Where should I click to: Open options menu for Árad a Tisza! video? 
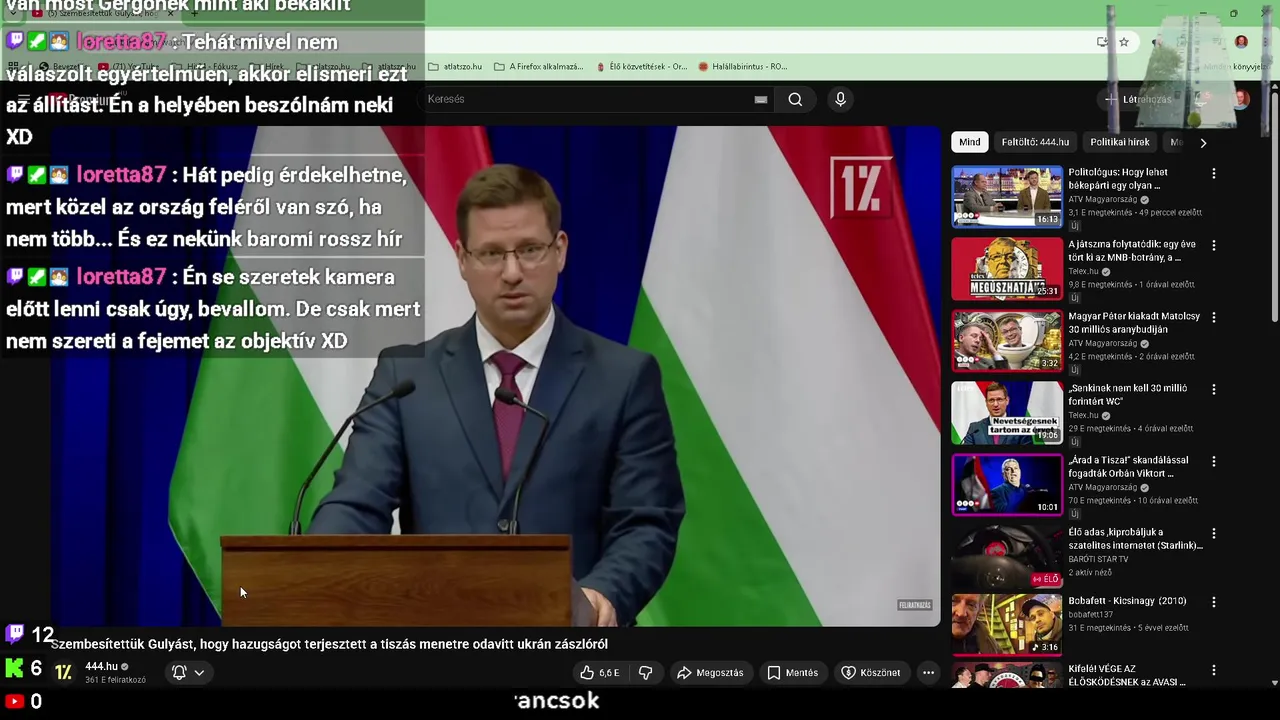click(1214, 461)
